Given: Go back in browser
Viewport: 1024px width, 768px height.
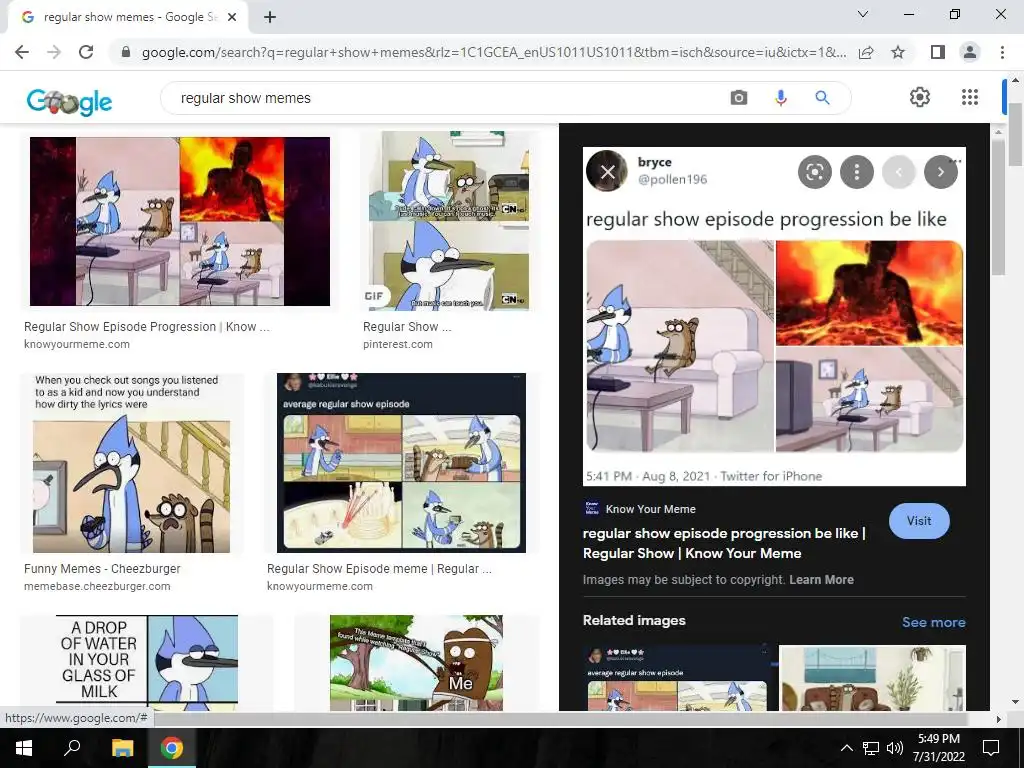Looking at the screenshot, I should pyautogui.click(x=22, y=52).
